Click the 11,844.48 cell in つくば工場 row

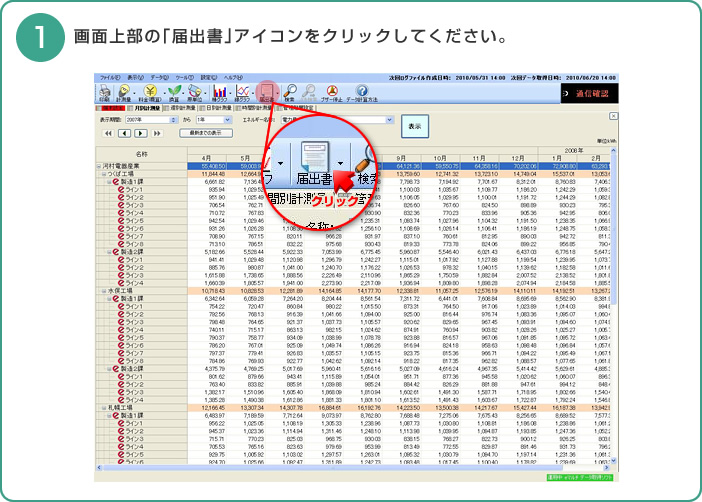207,174
